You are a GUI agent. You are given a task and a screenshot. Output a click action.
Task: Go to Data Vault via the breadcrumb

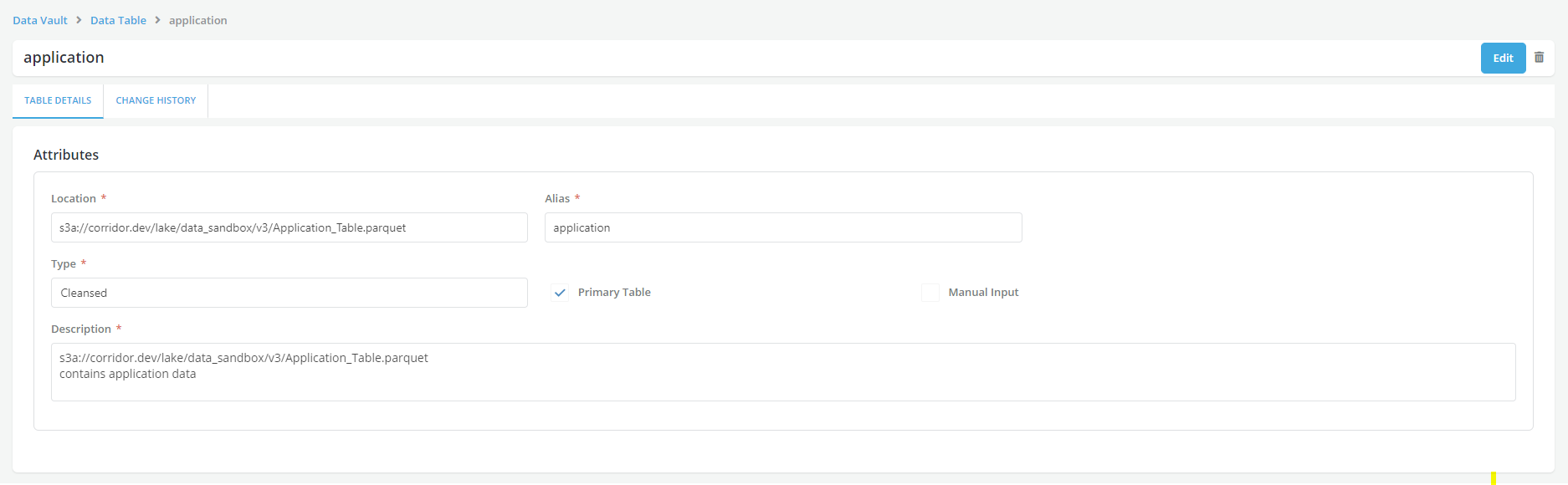[x=40, y=20]
